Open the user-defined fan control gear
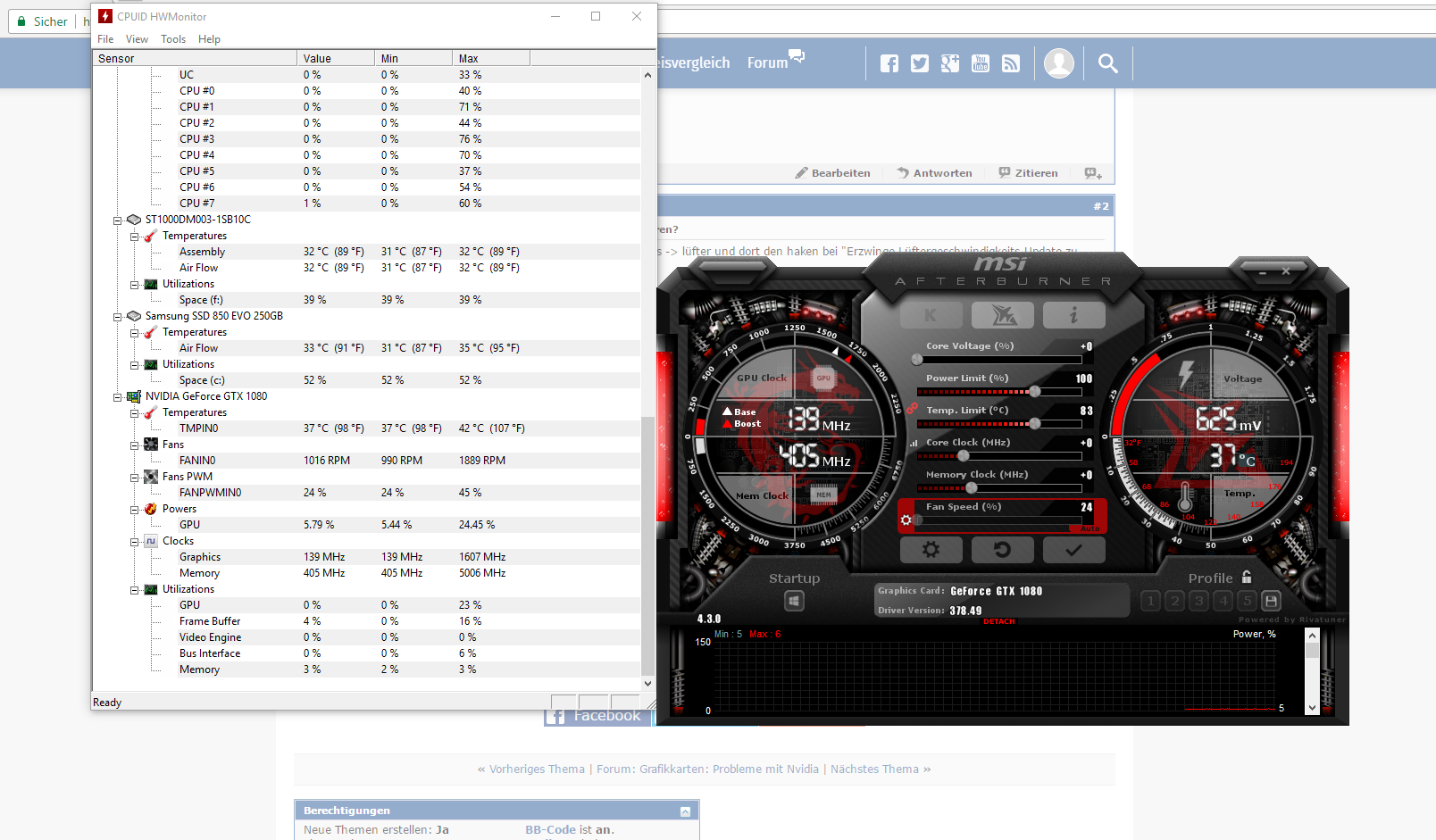 (x=906, y=520)
